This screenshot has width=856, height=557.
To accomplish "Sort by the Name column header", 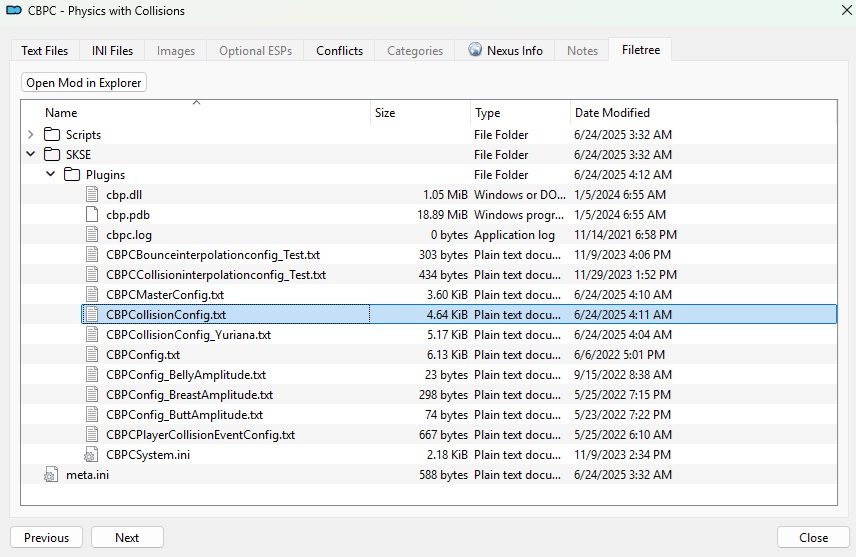I will point(196,112).
